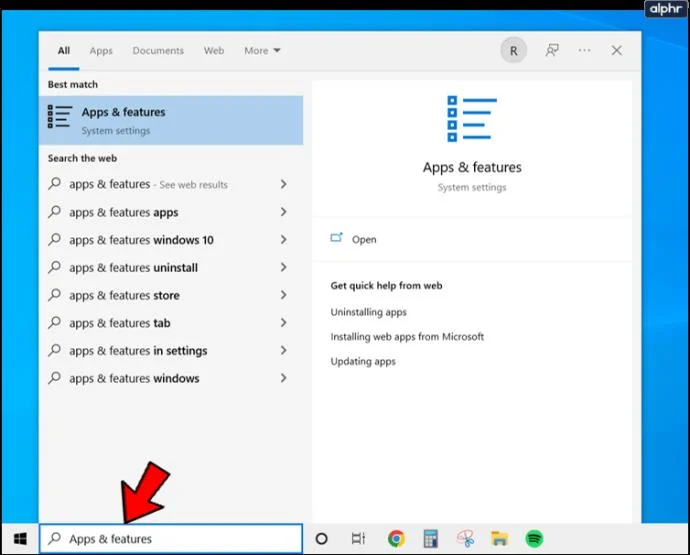
Task: Click the search icon beside 'apps & features uninstall'
Action: 54,267
